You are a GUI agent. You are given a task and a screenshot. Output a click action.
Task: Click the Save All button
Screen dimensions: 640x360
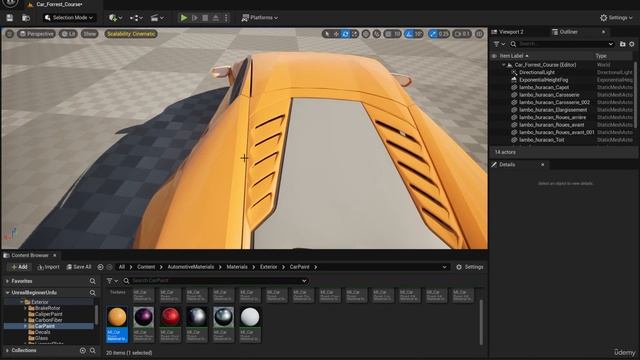(x=79, y=267)
